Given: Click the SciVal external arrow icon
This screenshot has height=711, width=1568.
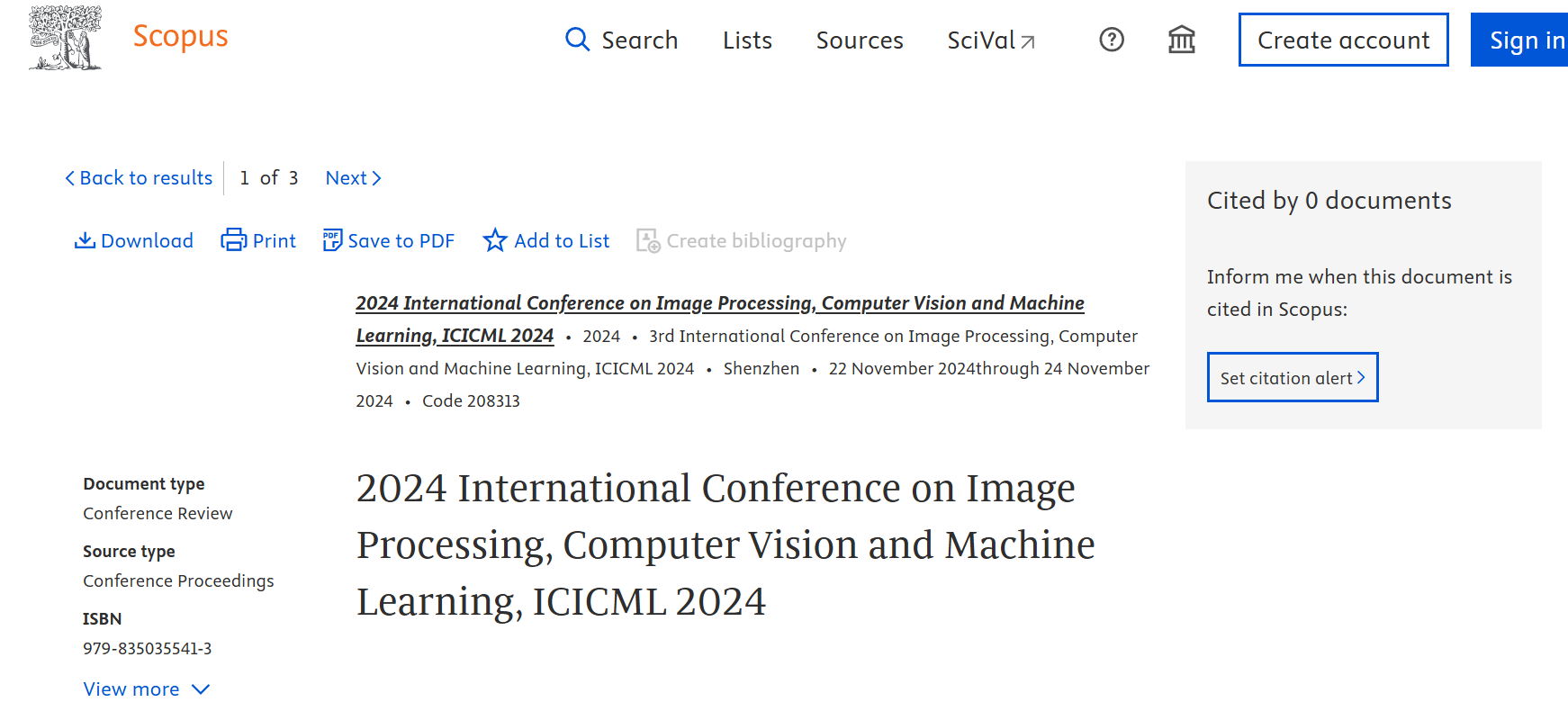Looking at the screenshot, I should 1028,41.
